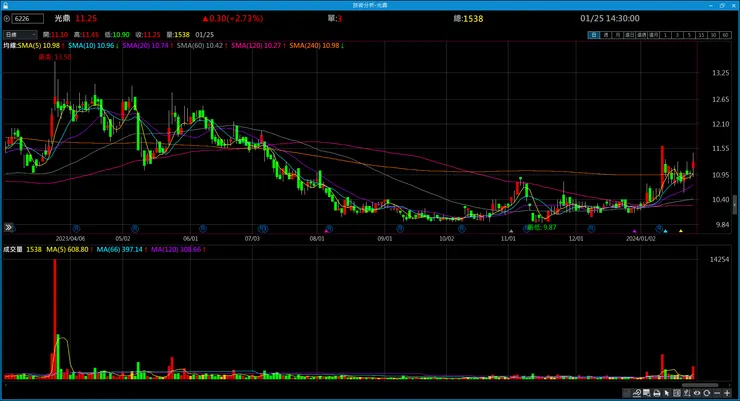Viewport: 740px width, 401px height.
Task: Click the 14254 volume axis label
Action: point(720,259)
